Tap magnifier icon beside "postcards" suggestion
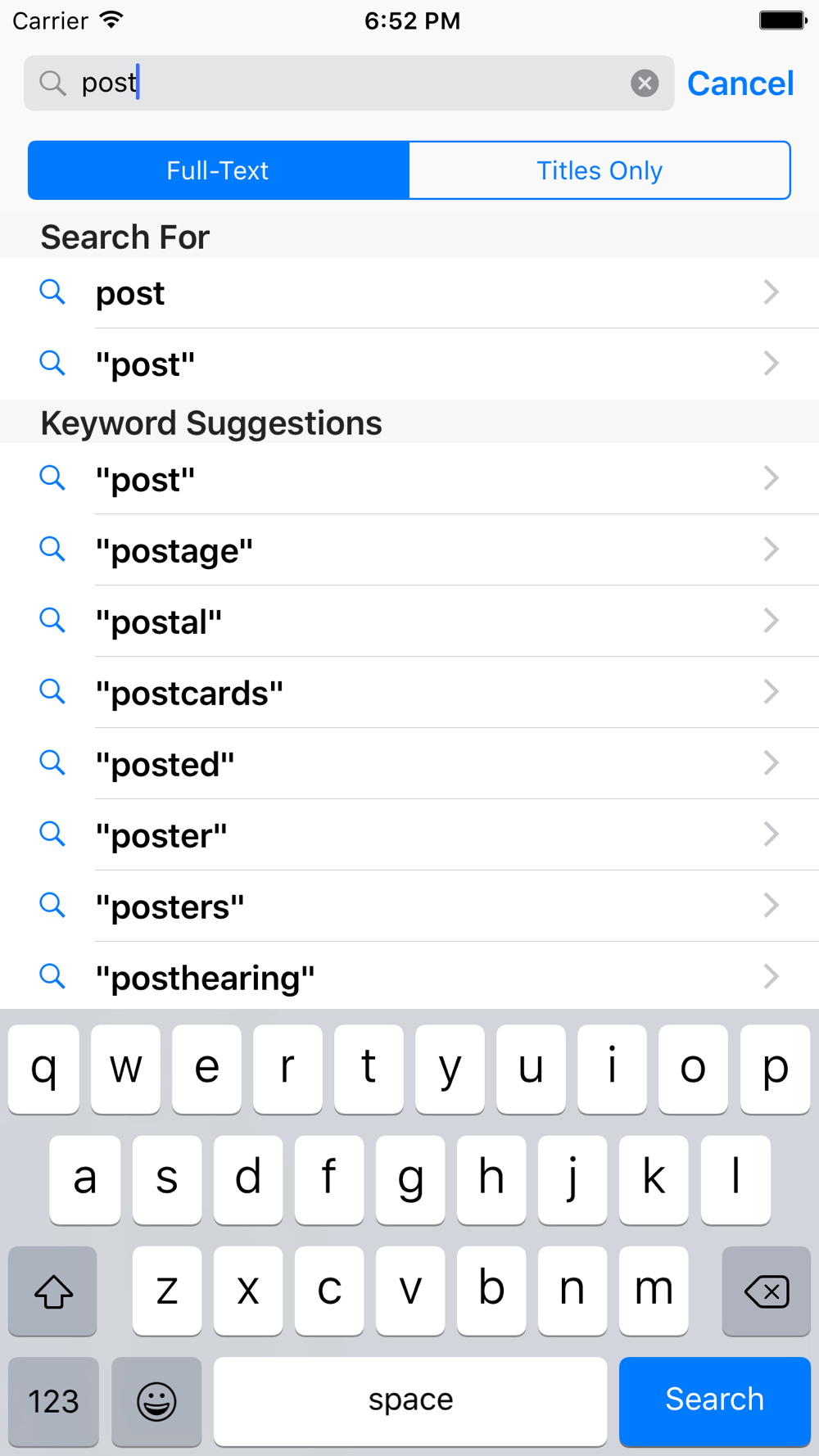Viewport: 819px width, 1456px height. (52, 692)
